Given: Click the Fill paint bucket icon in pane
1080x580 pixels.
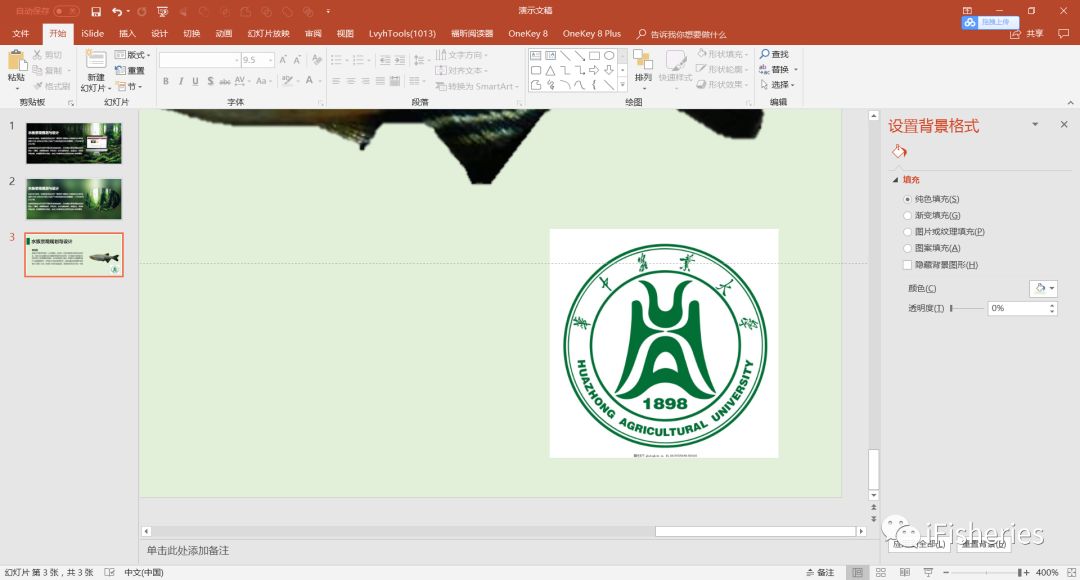Looking at the screenshot, I should point(898,152).
